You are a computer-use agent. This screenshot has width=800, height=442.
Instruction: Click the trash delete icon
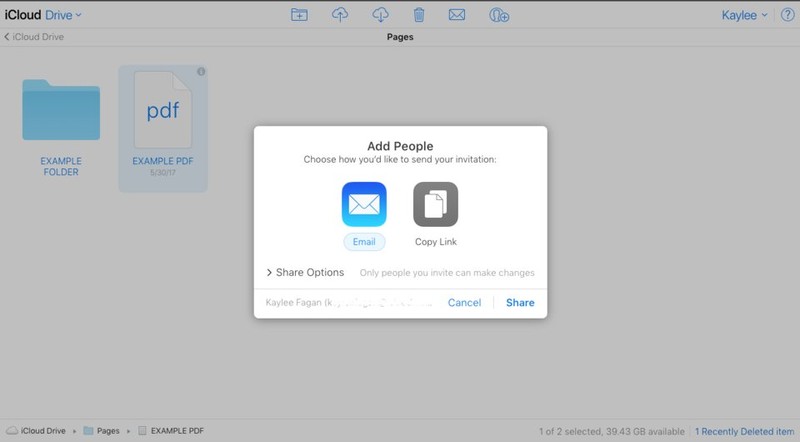(419, 15)
